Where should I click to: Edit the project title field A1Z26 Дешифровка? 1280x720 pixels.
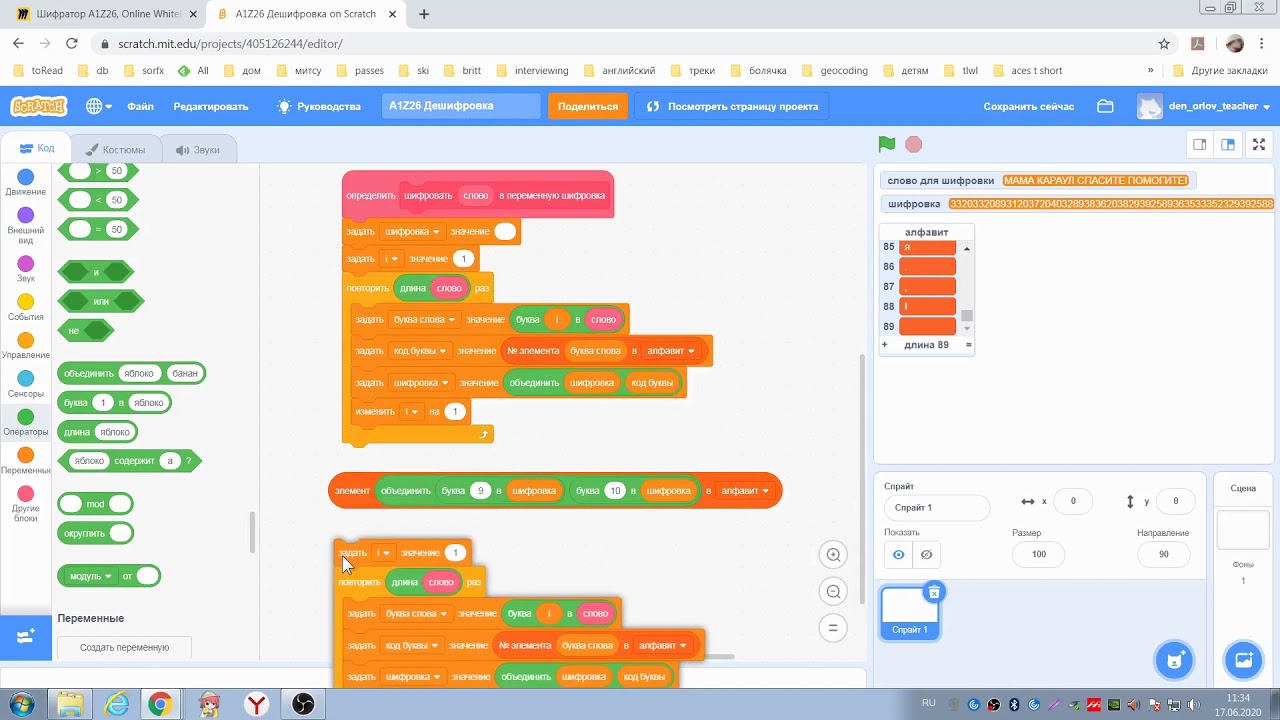pos(461,106)
